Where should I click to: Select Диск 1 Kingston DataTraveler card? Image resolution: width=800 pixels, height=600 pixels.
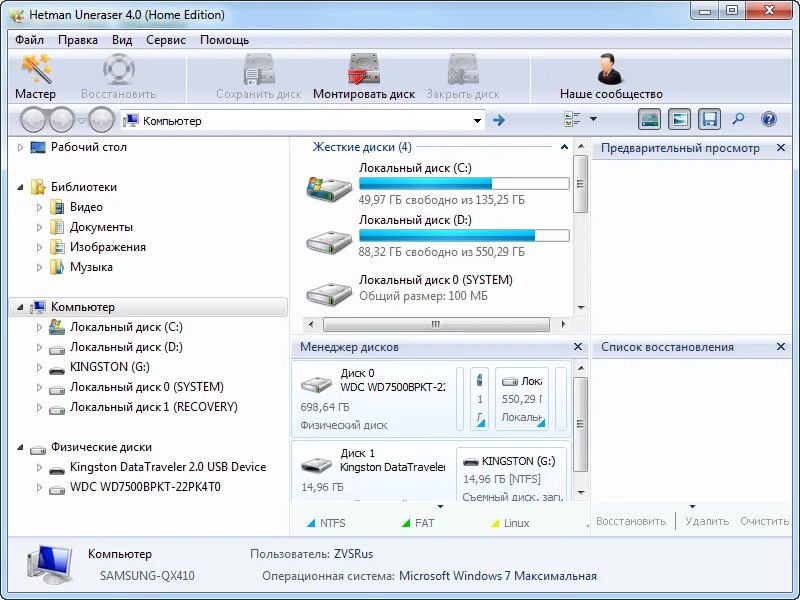[x=372, y=471]
